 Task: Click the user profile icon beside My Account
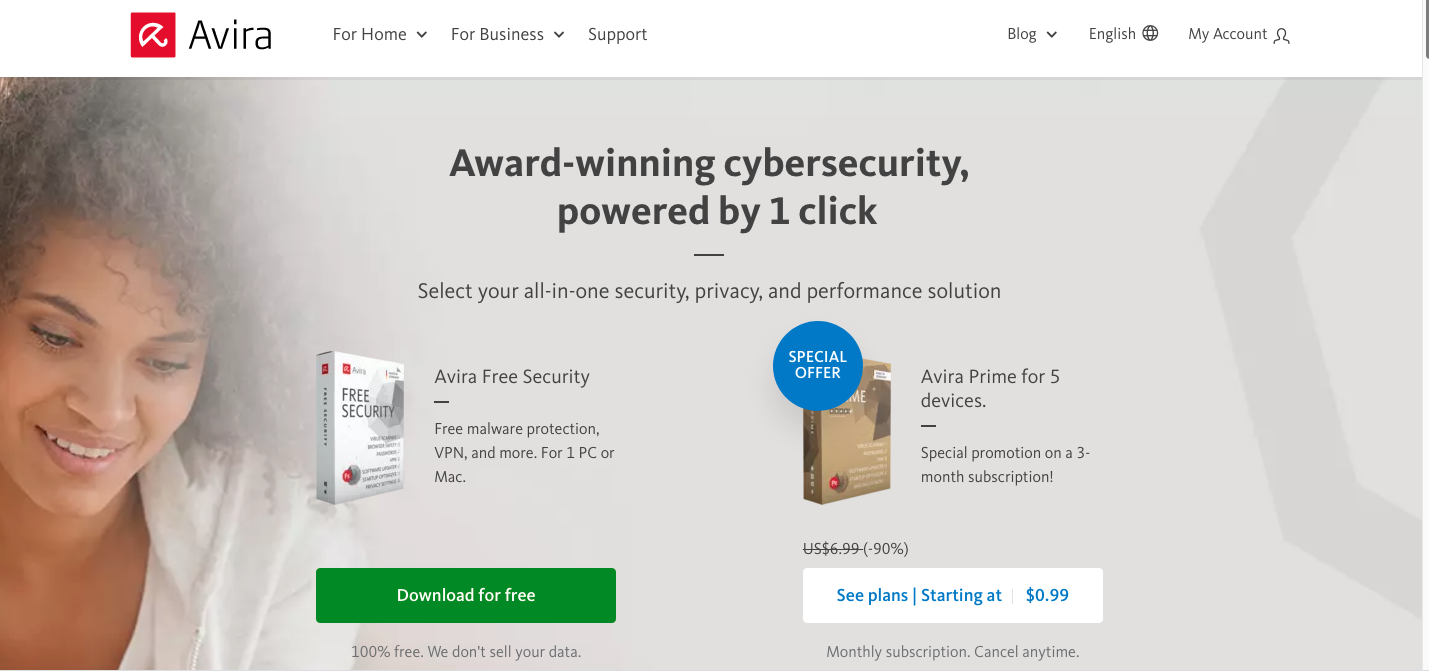(1282, 35)
